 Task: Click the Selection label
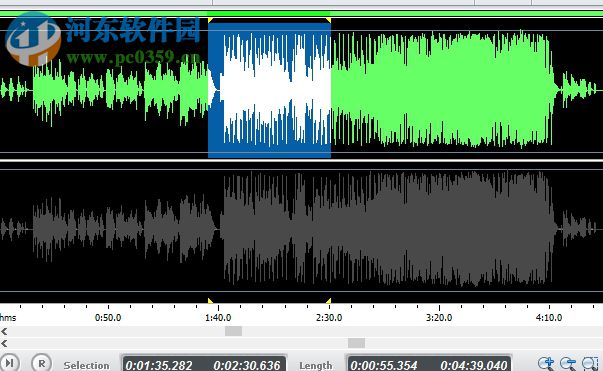point(87,365)
